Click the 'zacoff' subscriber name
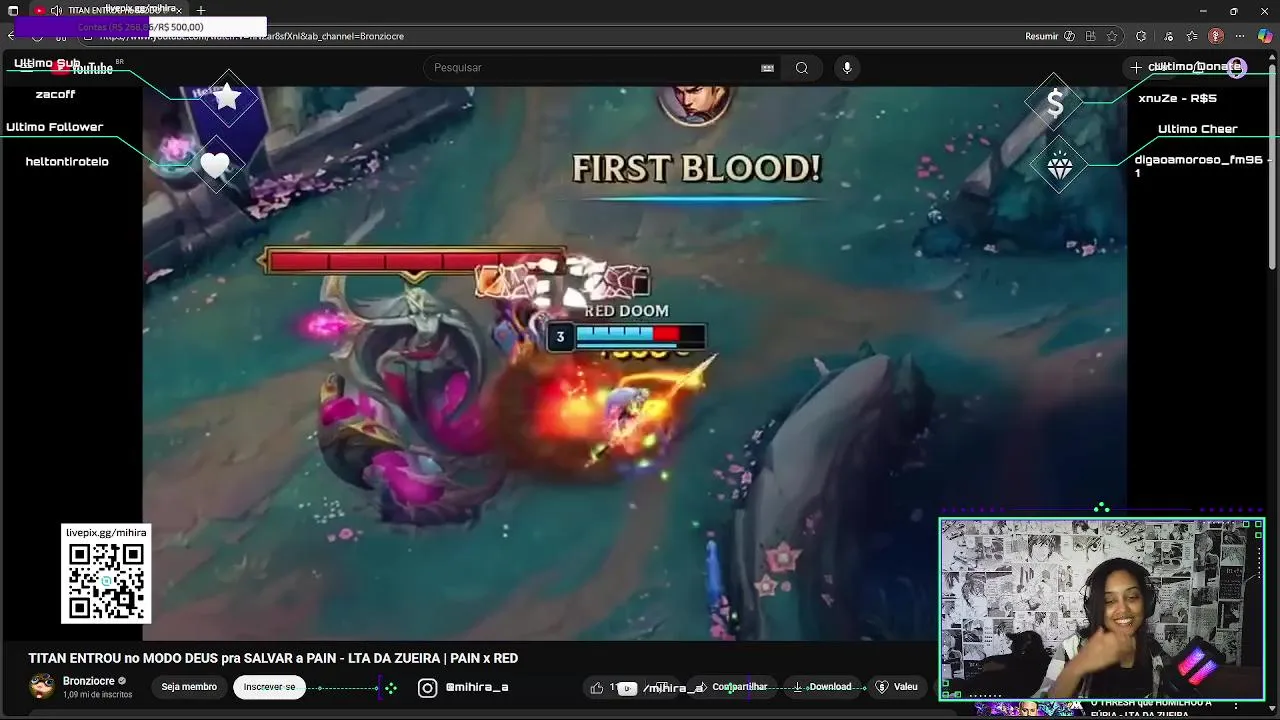Screen dimensions: 1280x720 point(55,94)
